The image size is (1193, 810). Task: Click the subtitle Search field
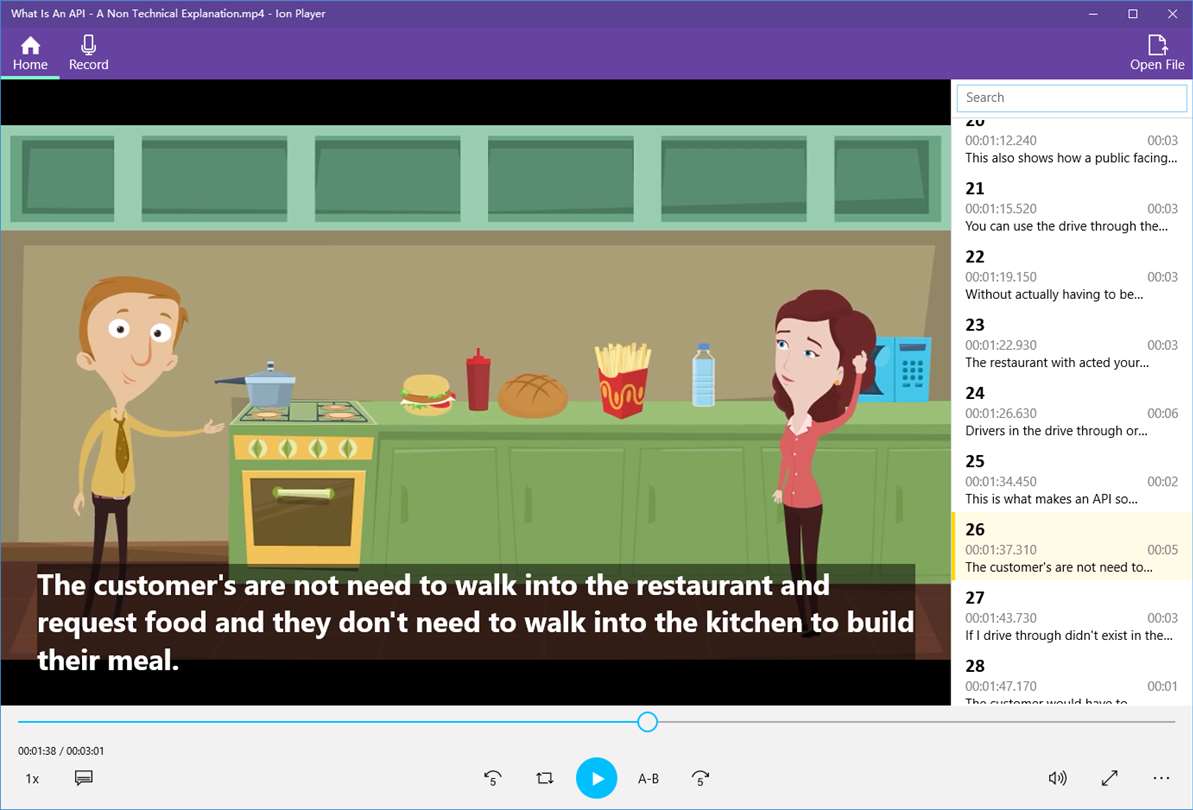coord(1071,97)
